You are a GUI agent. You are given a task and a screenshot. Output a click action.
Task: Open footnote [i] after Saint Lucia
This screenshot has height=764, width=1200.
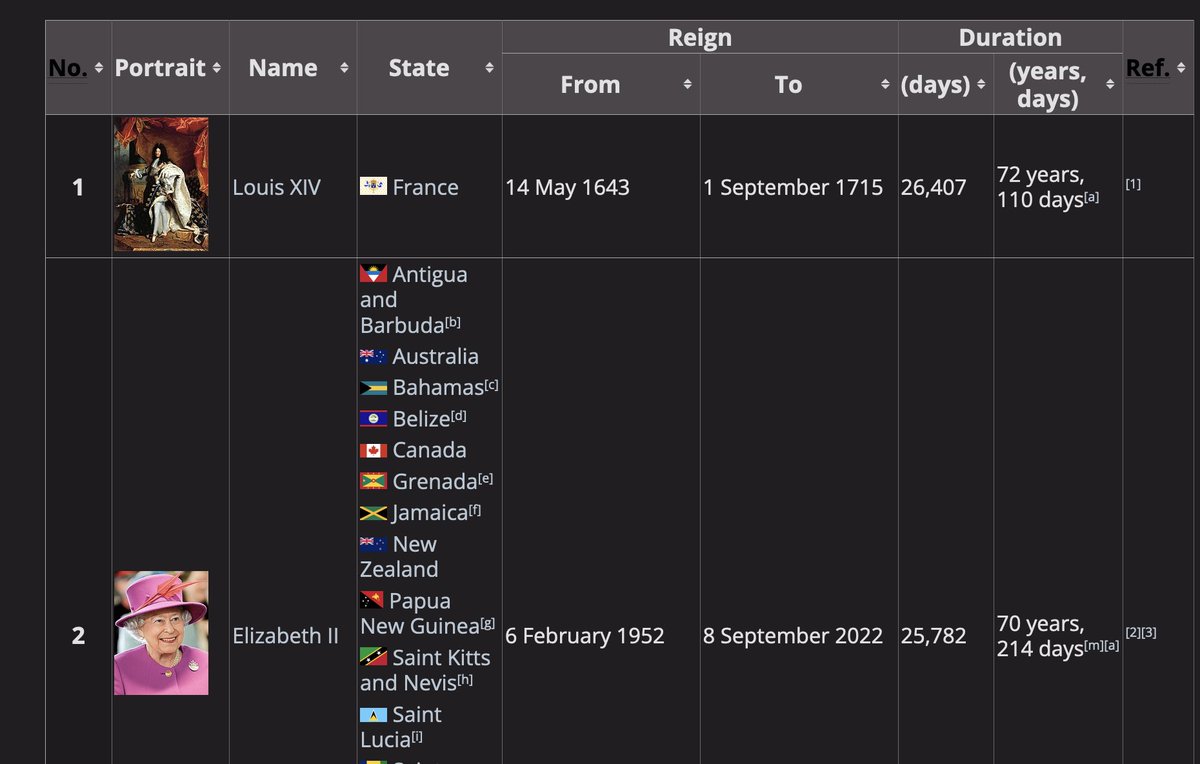coord(417,737)
